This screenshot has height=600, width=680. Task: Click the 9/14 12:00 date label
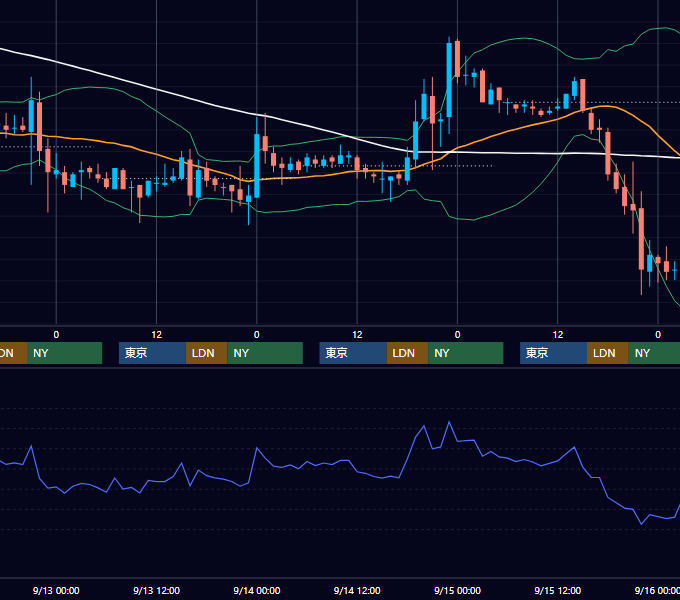click(x=357, y=590)
